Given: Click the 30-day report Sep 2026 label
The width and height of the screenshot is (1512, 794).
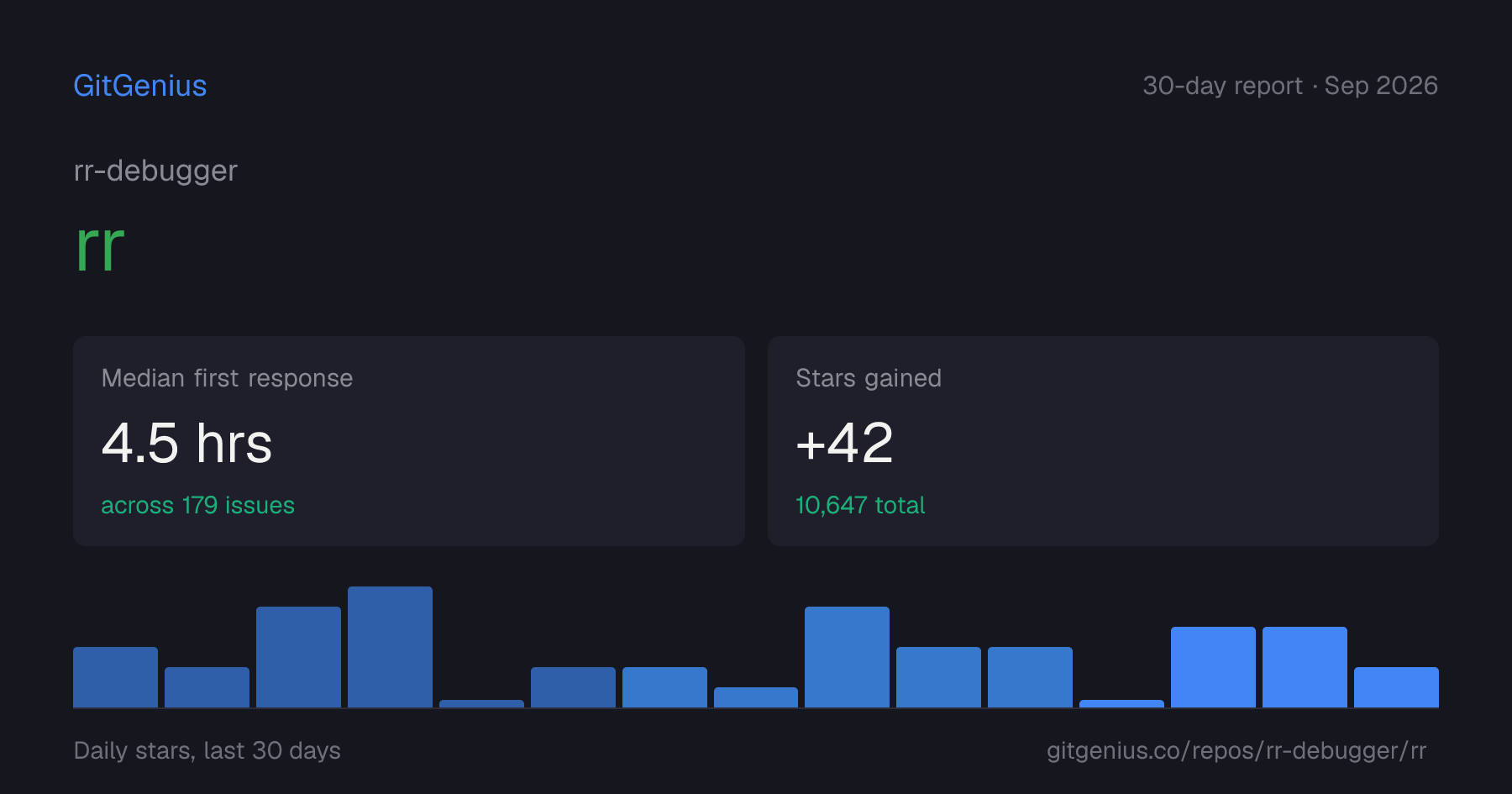Looking at the screenshot, I should (1290, 86).
